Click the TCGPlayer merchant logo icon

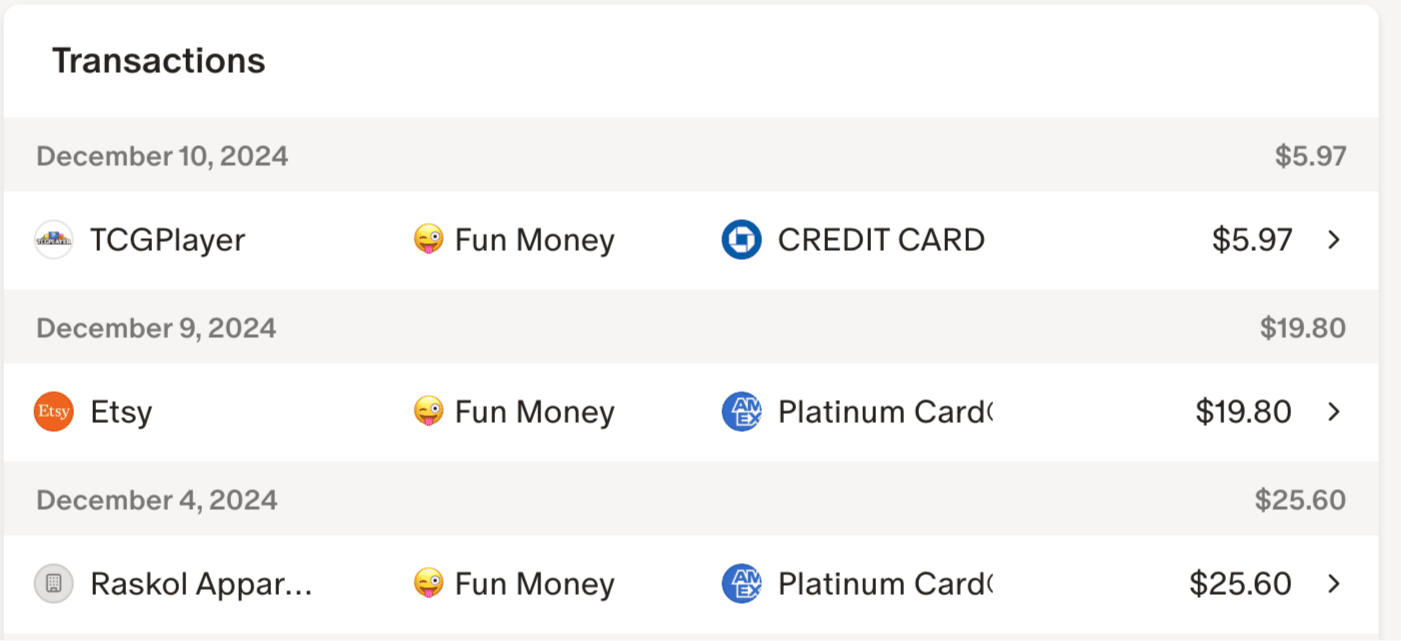[54, 240]
